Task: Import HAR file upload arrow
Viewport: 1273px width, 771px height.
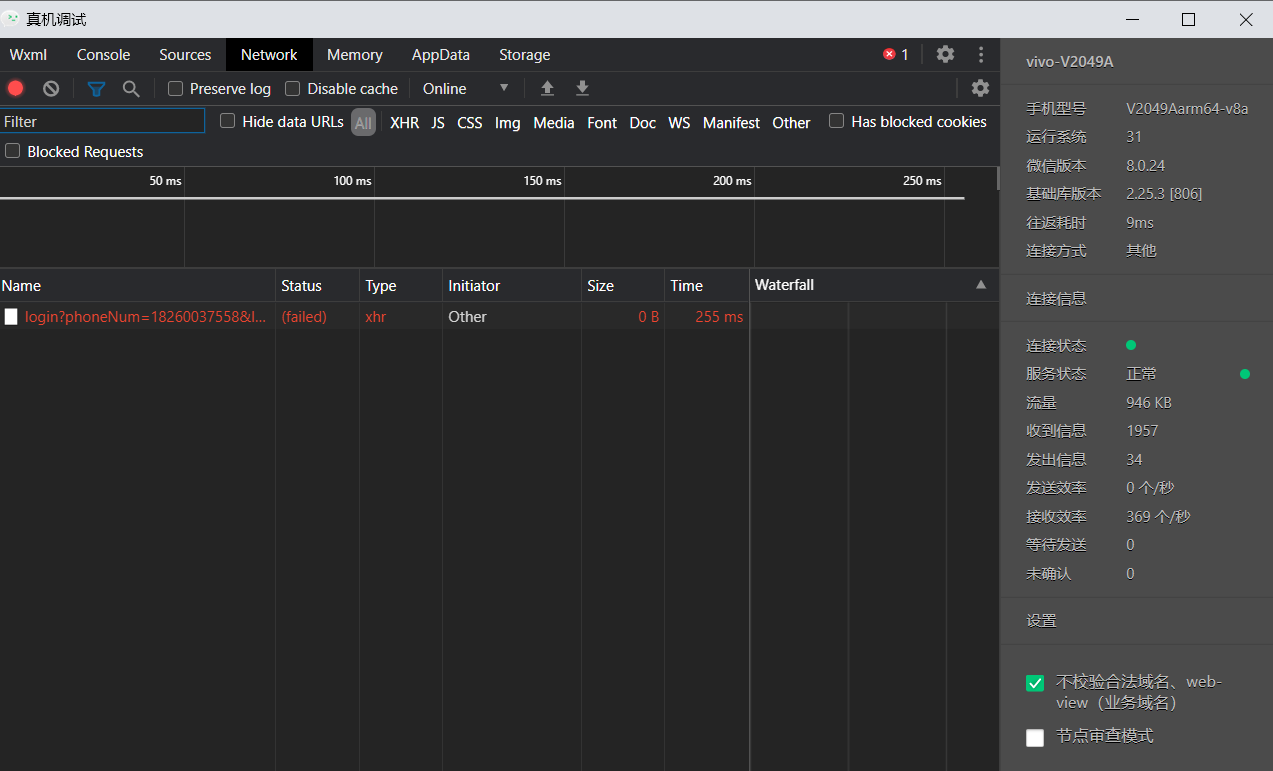Action: [547, 88]
